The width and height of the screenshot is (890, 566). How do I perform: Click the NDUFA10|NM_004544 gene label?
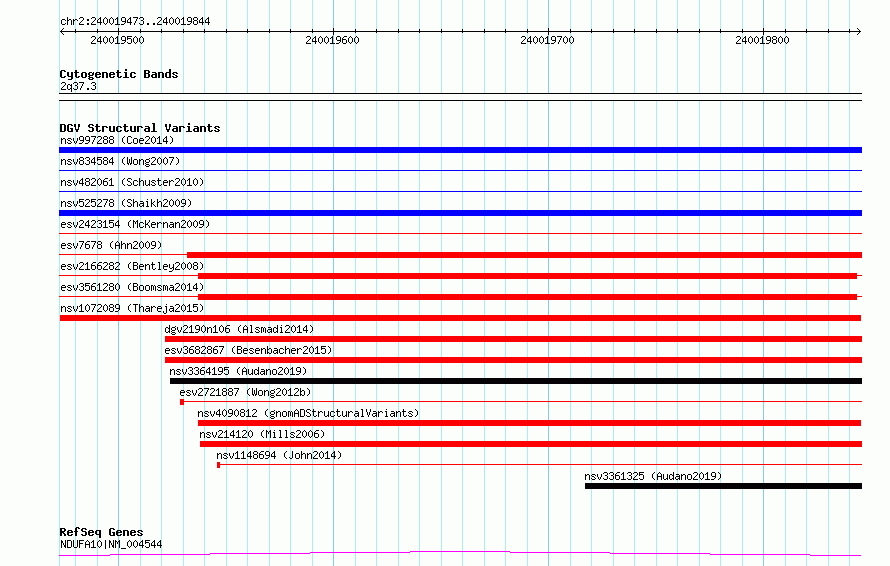point(111,544)
